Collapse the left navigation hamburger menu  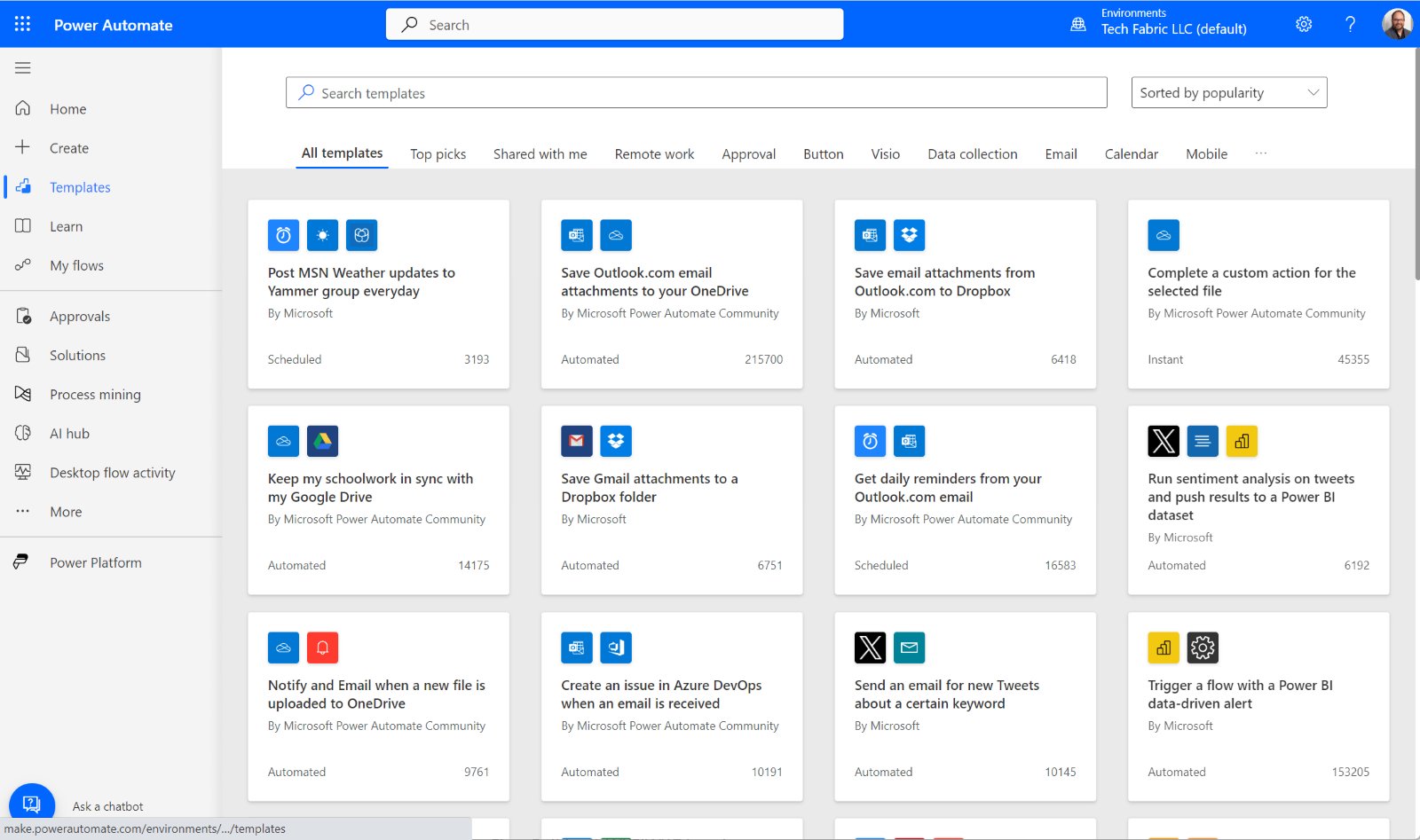pyautogui.click(x=23, y=67)
